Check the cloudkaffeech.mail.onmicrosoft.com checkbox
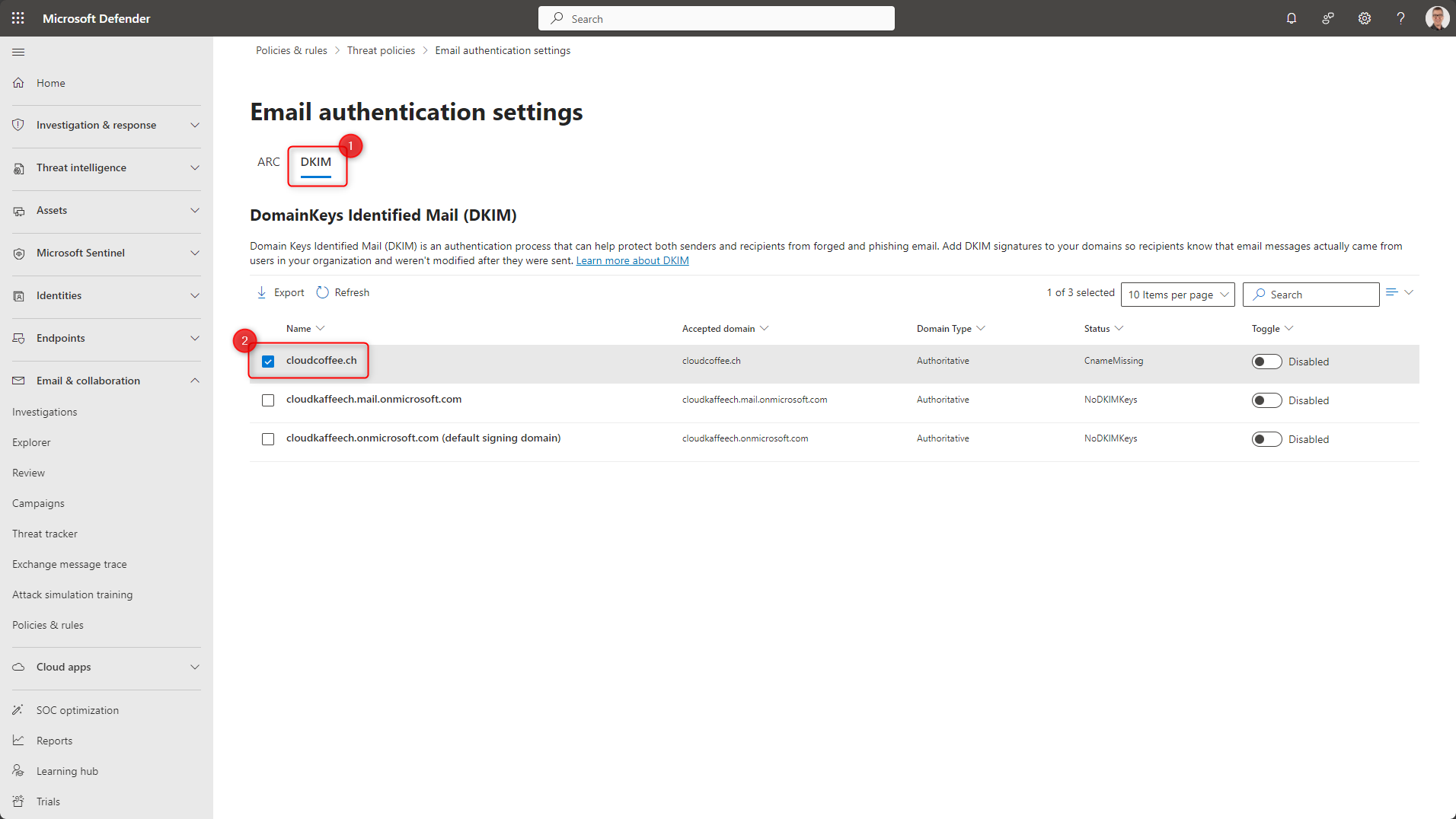1456x819 pixels. tap(268, 400)
